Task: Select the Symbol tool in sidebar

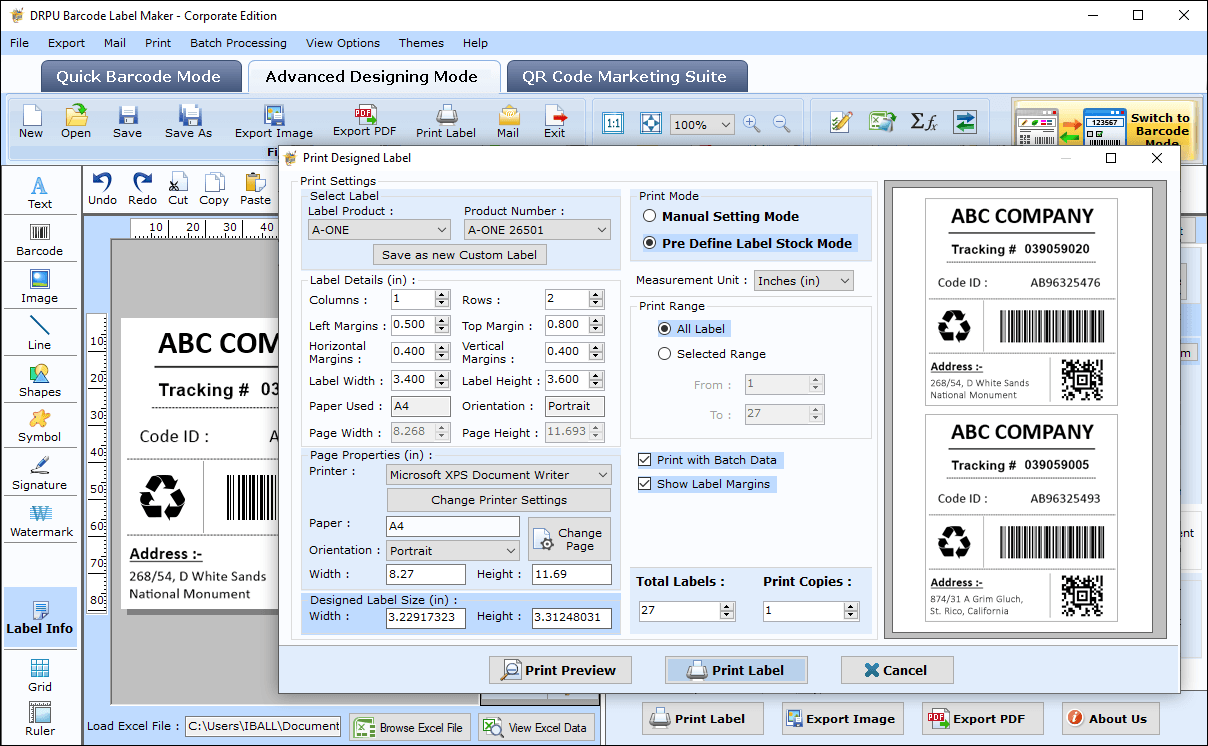Action: (x=40, y=426)
